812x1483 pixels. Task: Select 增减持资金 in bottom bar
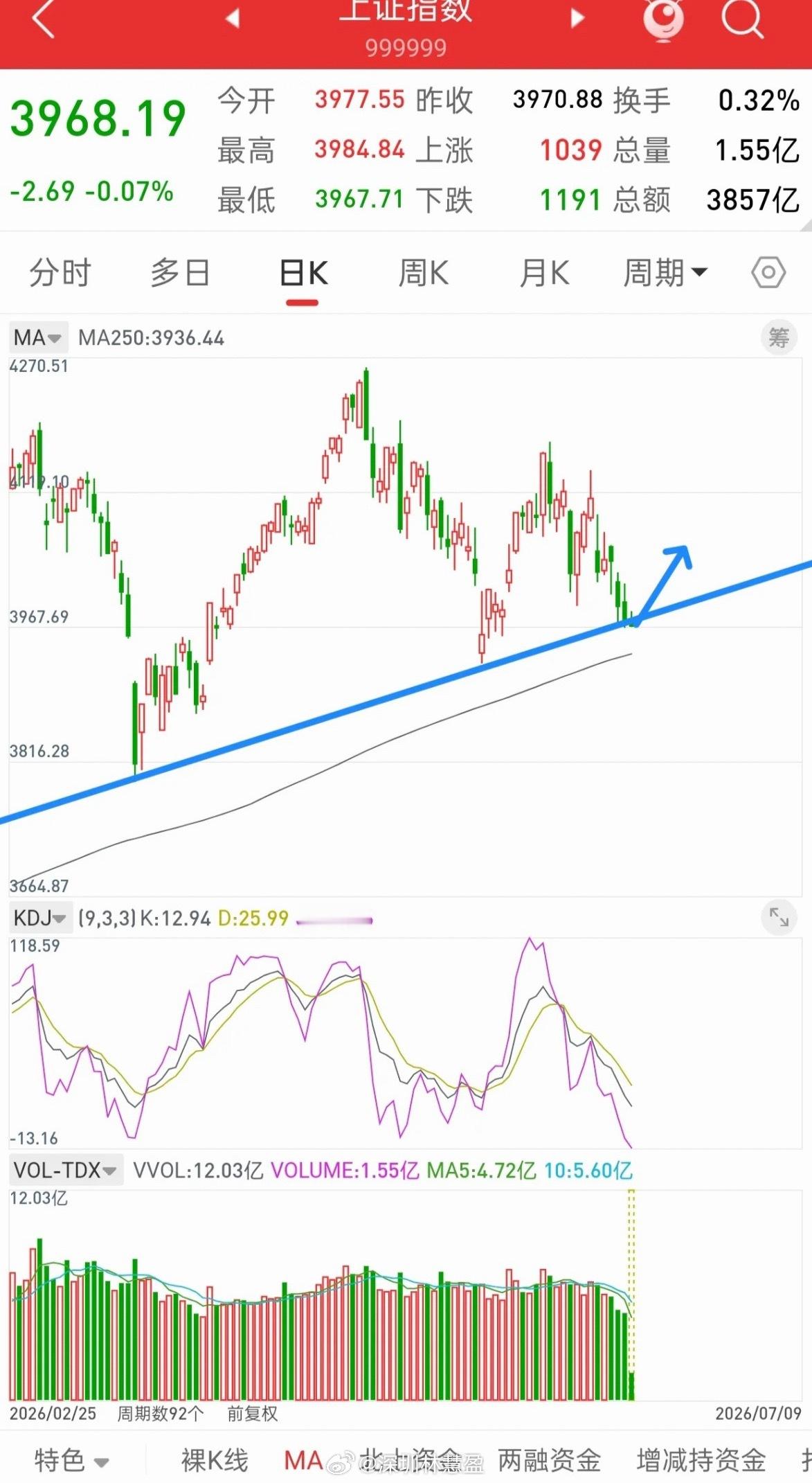701,1460
